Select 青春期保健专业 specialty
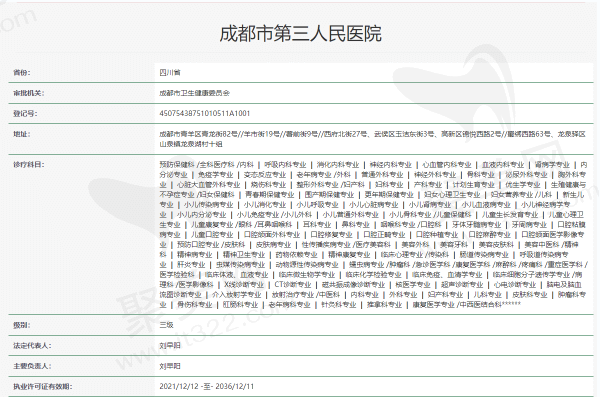The height and width of the screenshot is (397, 600). tap(270, 195)
